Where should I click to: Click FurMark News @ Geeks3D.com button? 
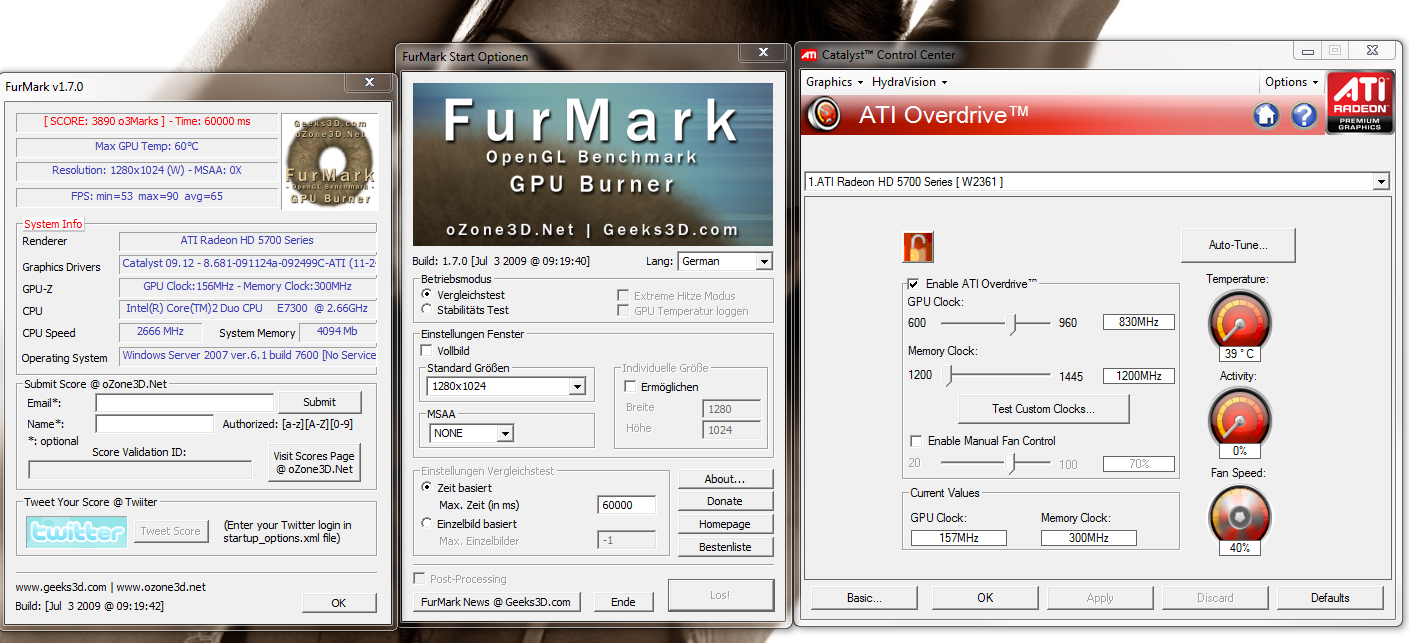tap(497, 602)
